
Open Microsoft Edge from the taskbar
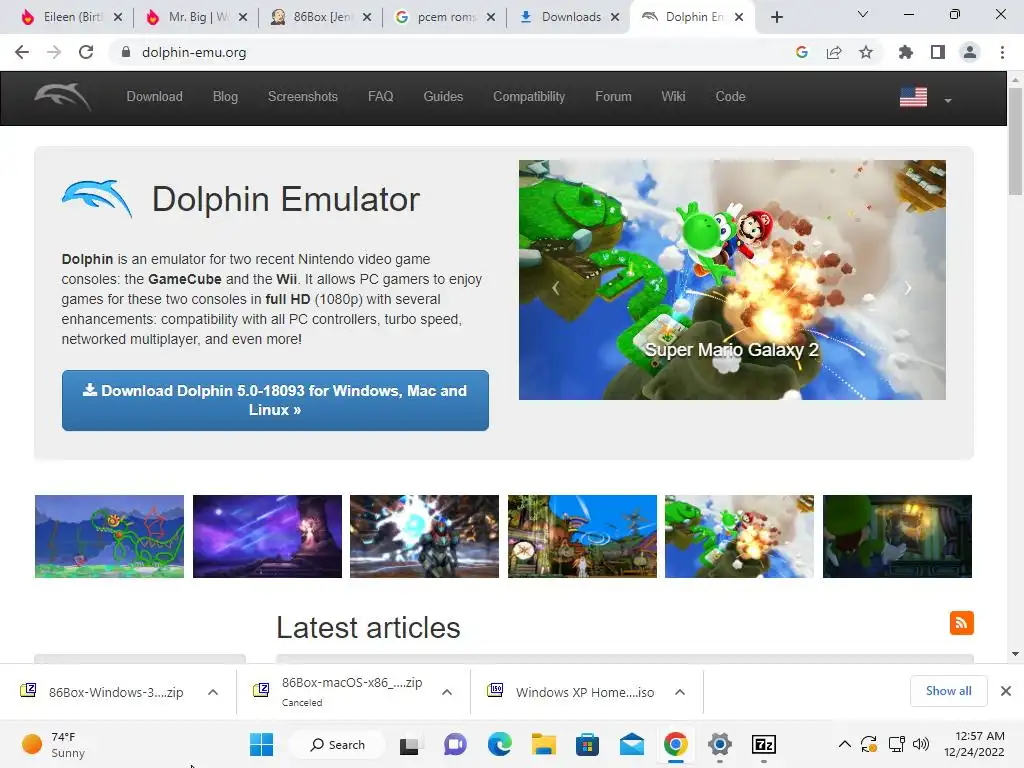tap(500, 744)
